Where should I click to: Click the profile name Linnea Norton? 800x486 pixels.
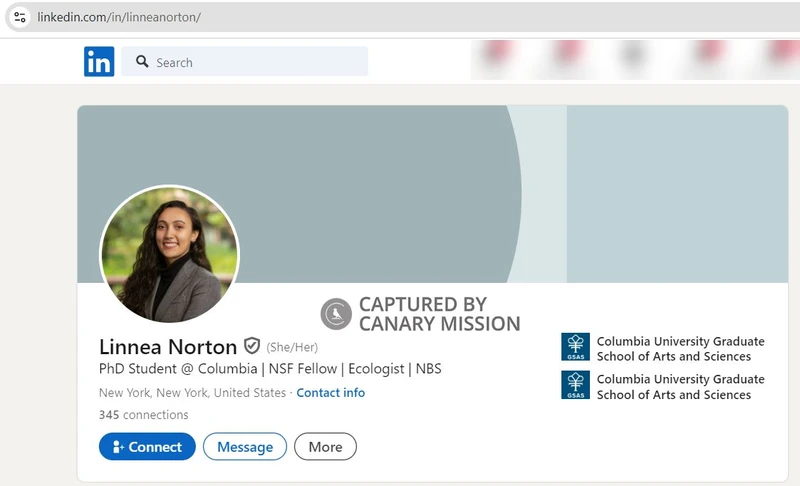pos(168,347)
